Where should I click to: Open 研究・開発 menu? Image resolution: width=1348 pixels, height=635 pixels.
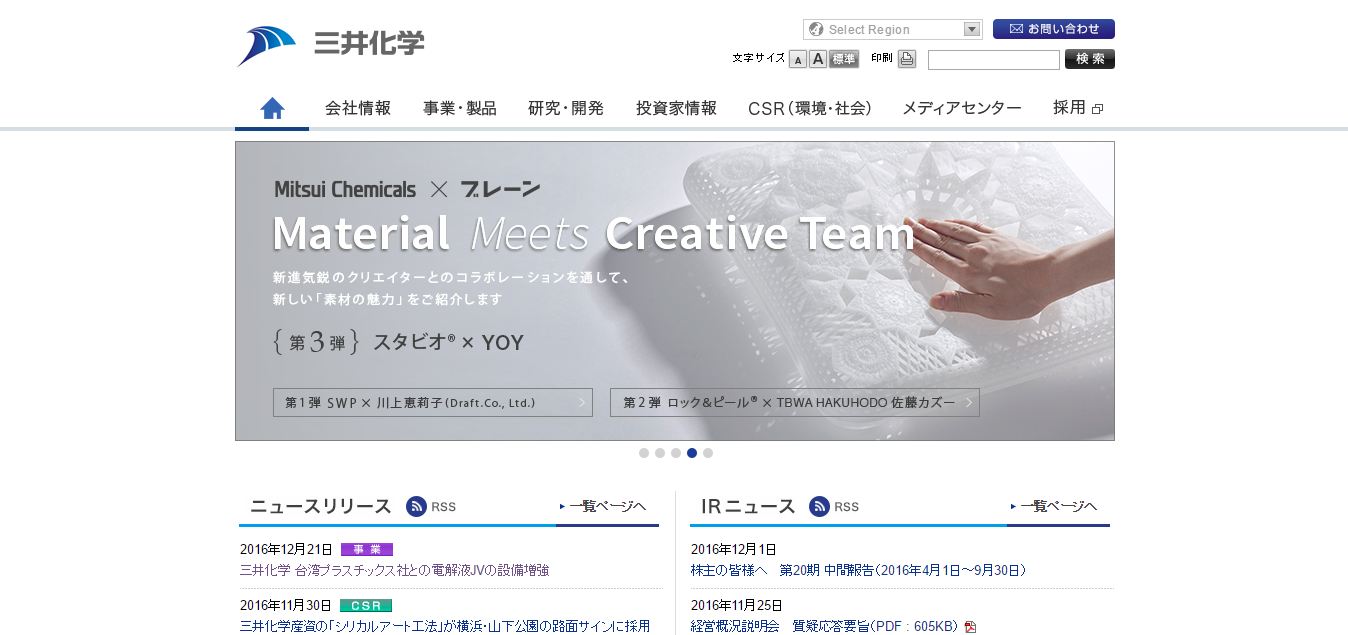click(566, 108)
